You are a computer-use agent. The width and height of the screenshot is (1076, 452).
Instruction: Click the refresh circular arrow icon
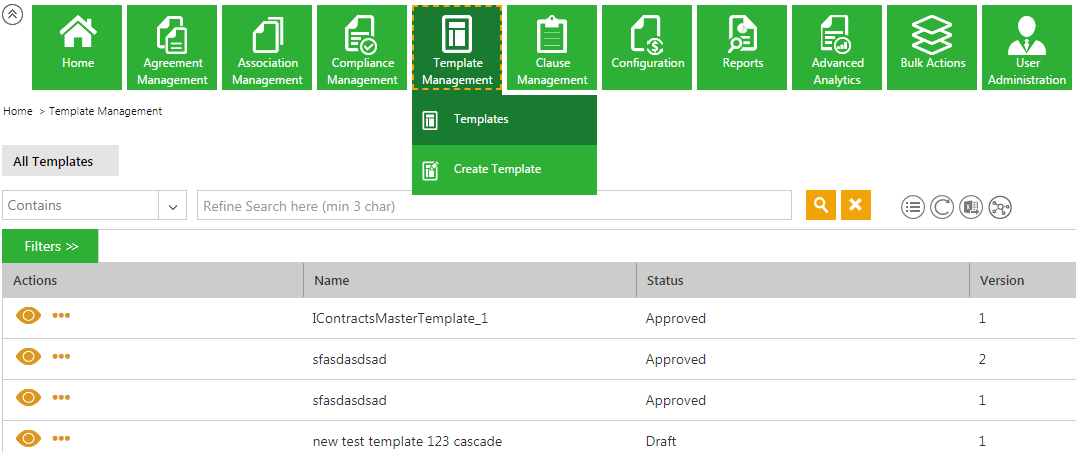point(941,207)
